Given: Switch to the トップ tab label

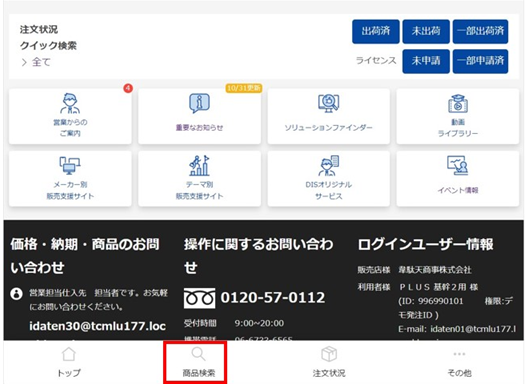Looking at the screenshot, I should click(69, 373).
